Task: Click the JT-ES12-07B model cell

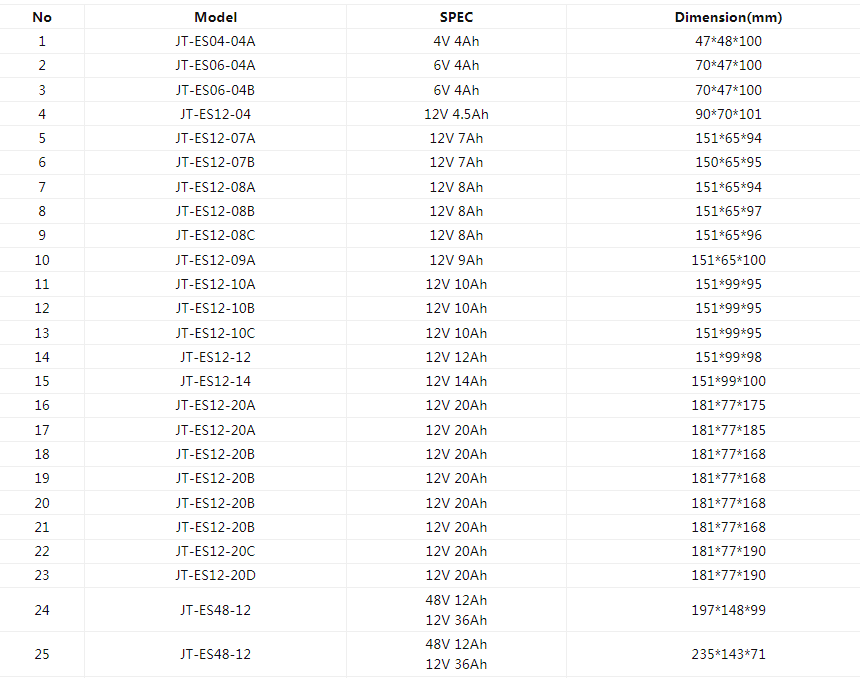Action: click(215, 162)
